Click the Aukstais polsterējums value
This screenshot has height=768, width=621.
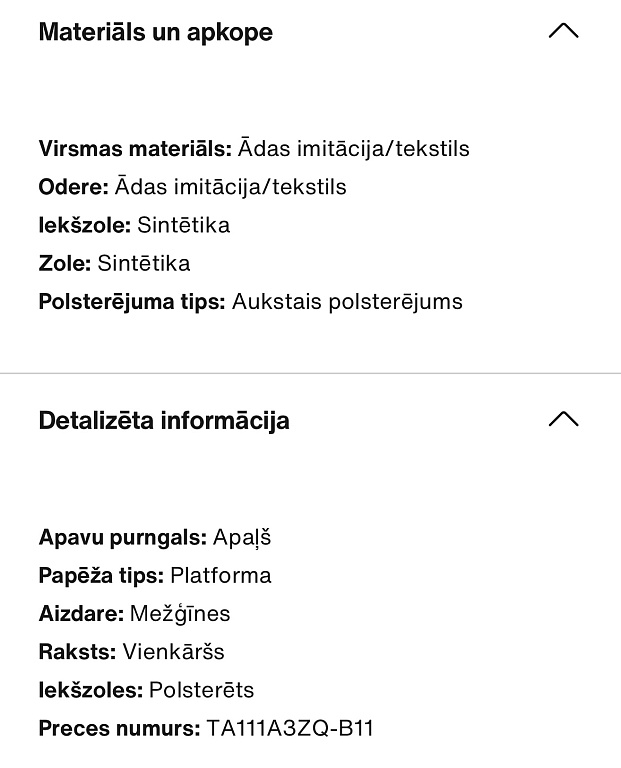click(x=347, y=301)
